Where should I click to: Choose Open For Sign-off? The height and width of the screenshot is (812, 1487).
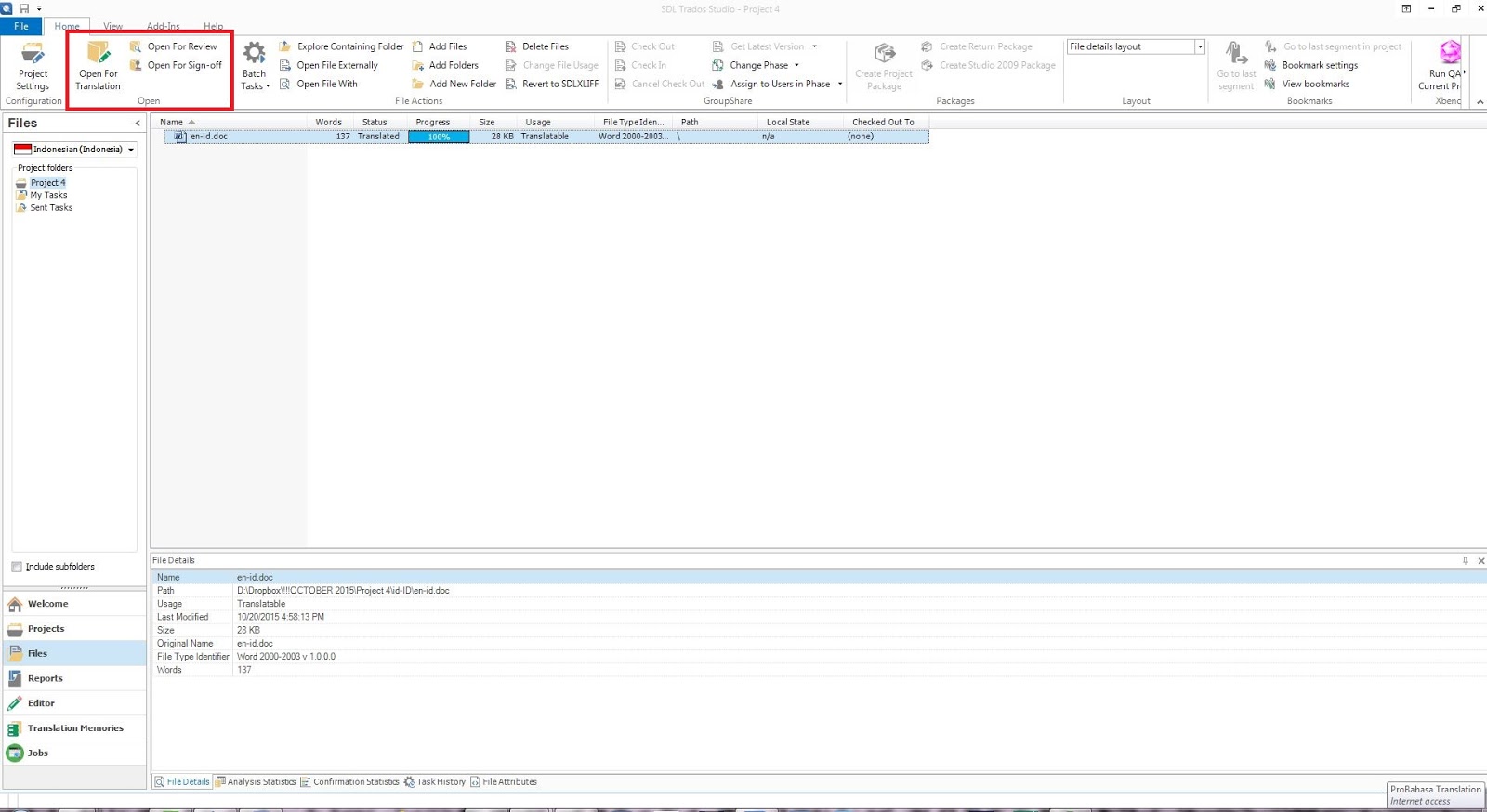(176, 65)
